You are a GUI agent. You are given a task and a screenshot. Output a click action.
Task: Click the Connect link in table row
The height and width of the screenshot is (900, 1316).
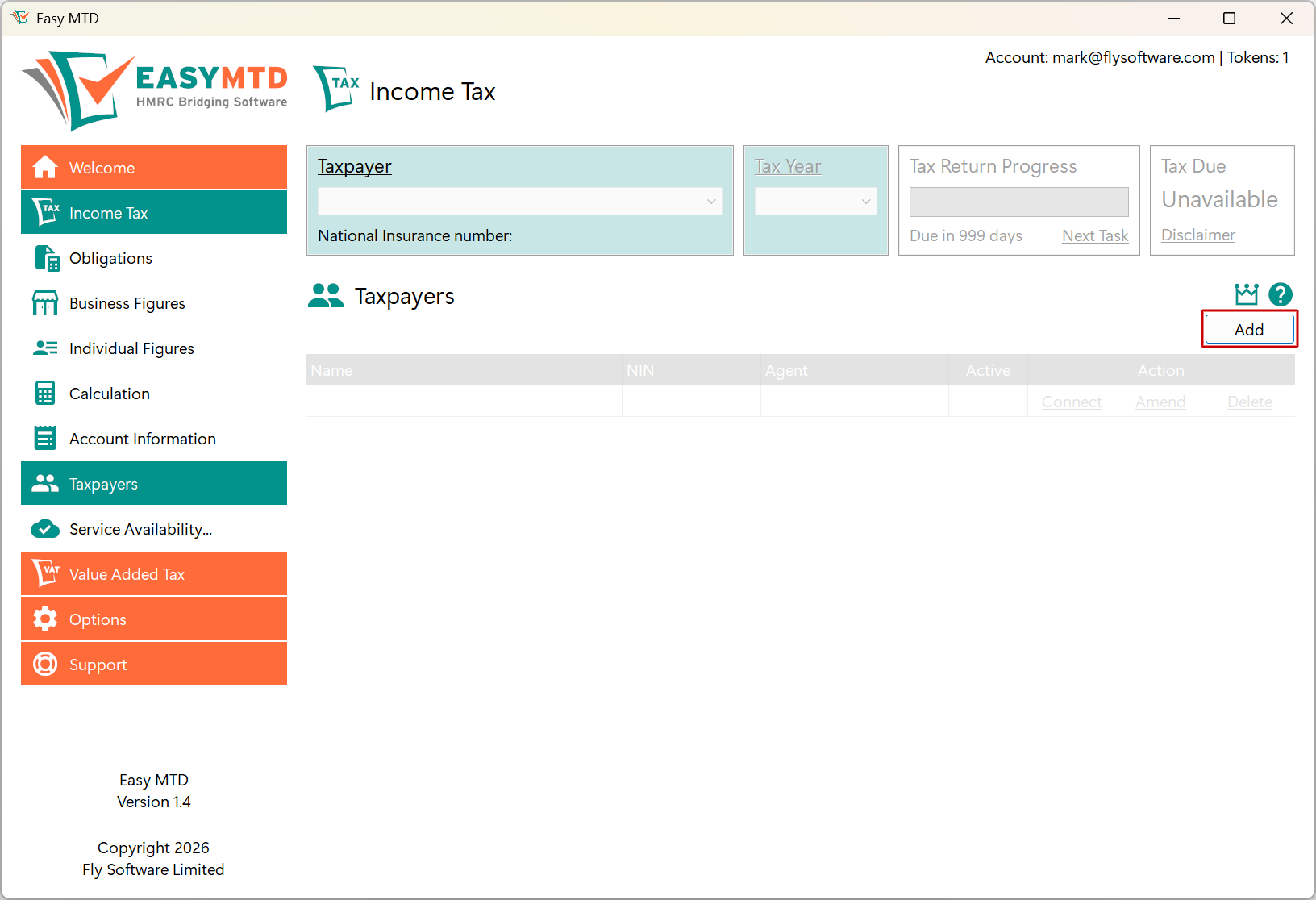pyautogui.click(x=1072, y=402)
